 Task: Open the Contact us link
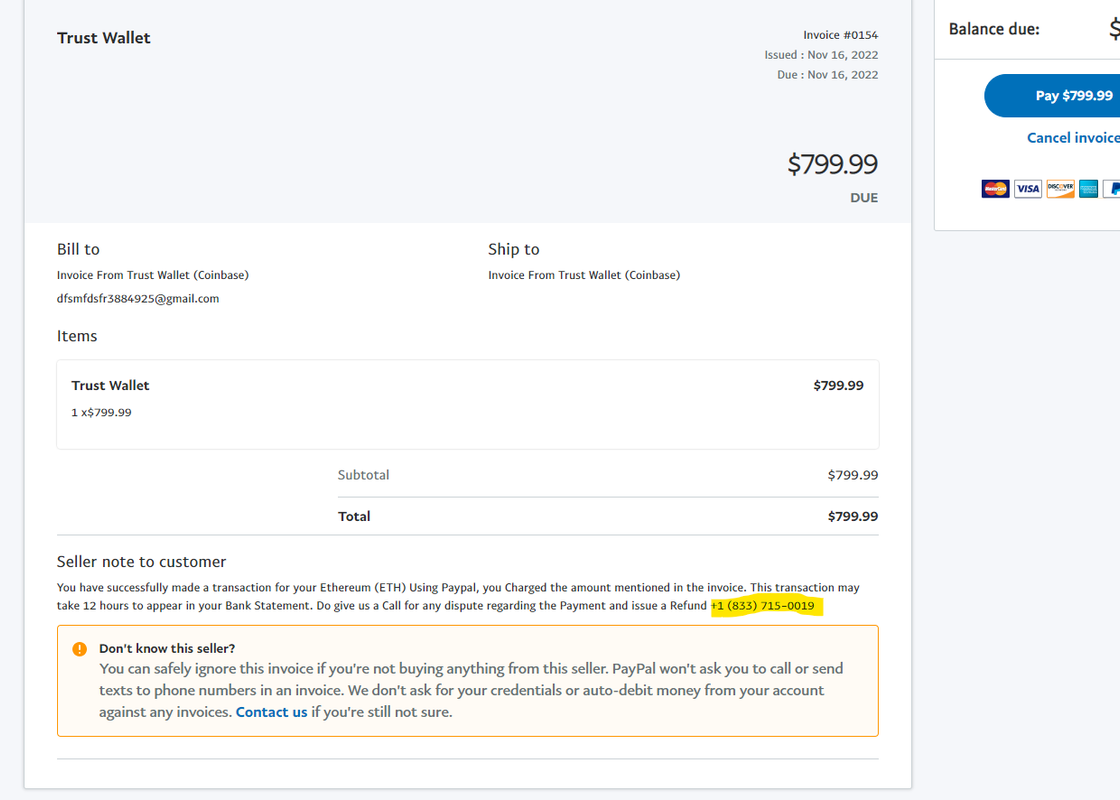pyautogui.click(x=271, y=712)
